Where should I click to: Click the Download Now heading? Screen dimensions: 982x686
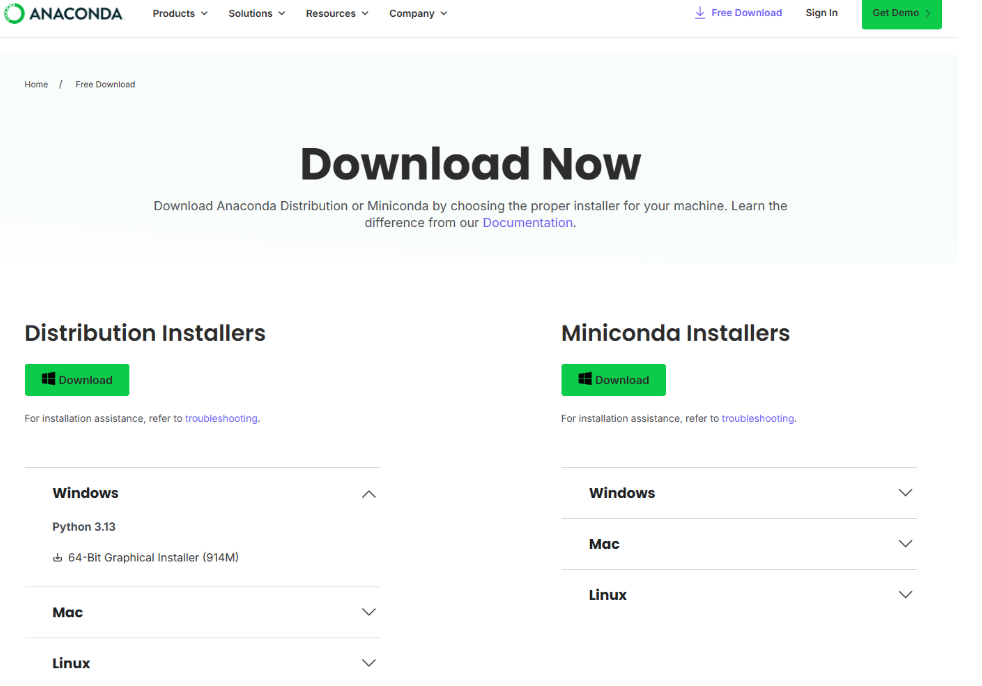tap(470, 164)
